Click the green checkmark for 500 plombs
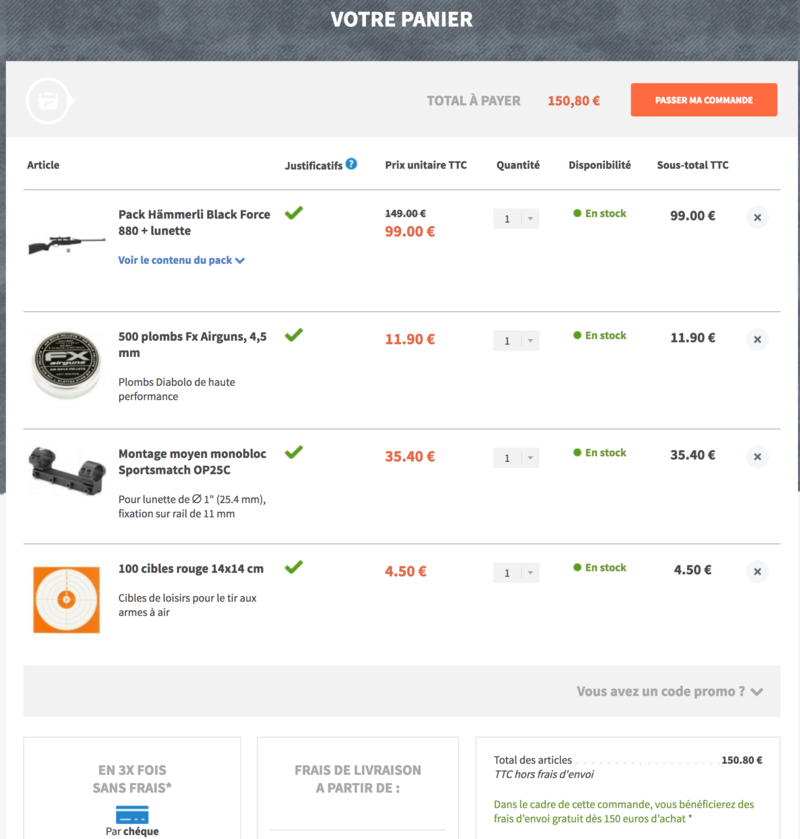 pyautogui.click(x=294, y=335)
